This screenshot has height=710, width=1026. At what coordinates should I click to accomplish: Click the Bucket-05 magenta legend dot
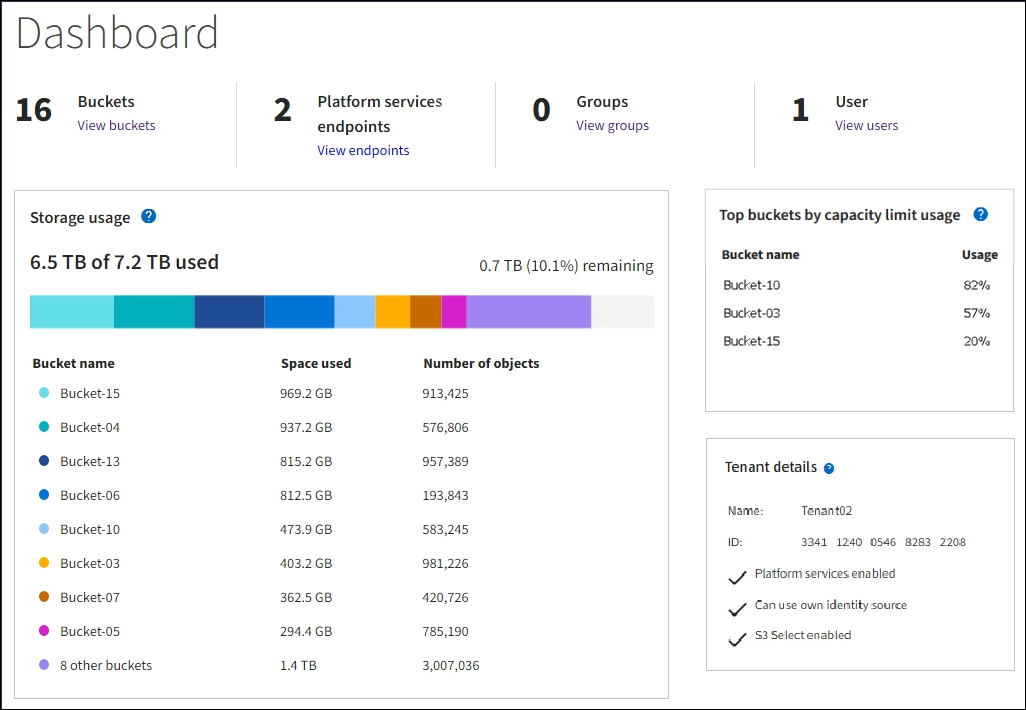(44, 632)
